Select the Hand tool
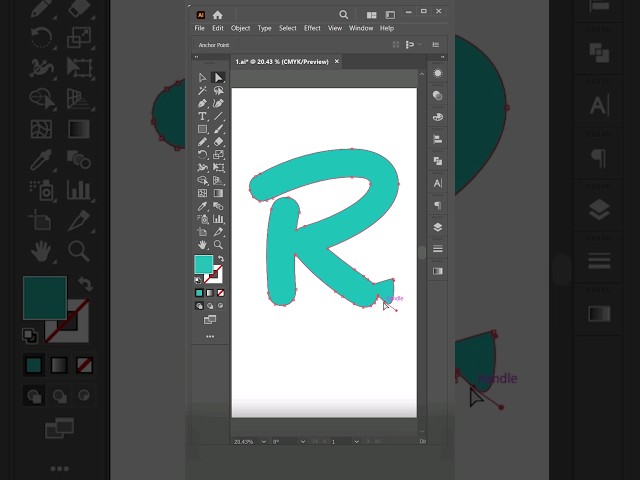The width and height of the screenshot is (640, 480). tap(202, 245)
